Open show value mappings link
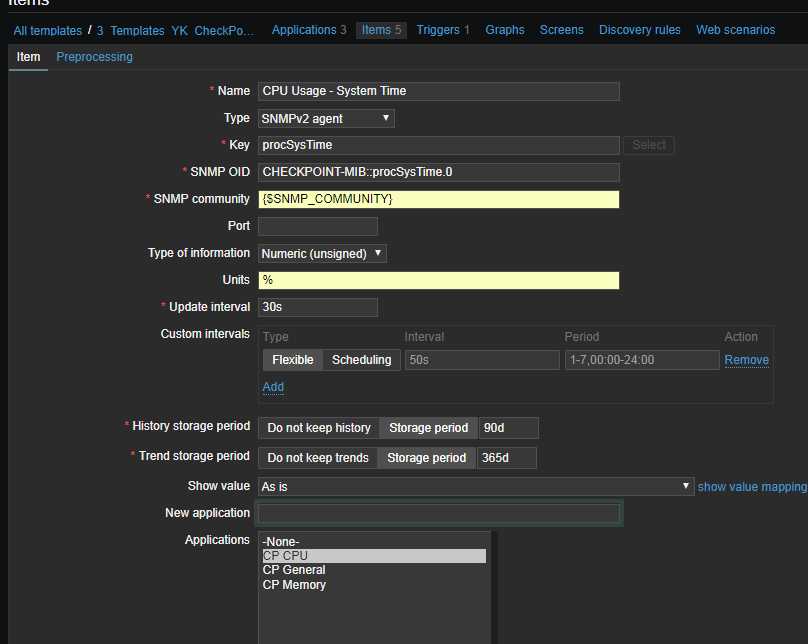This screenshot has width=808, height=644. tap(752, 487)
